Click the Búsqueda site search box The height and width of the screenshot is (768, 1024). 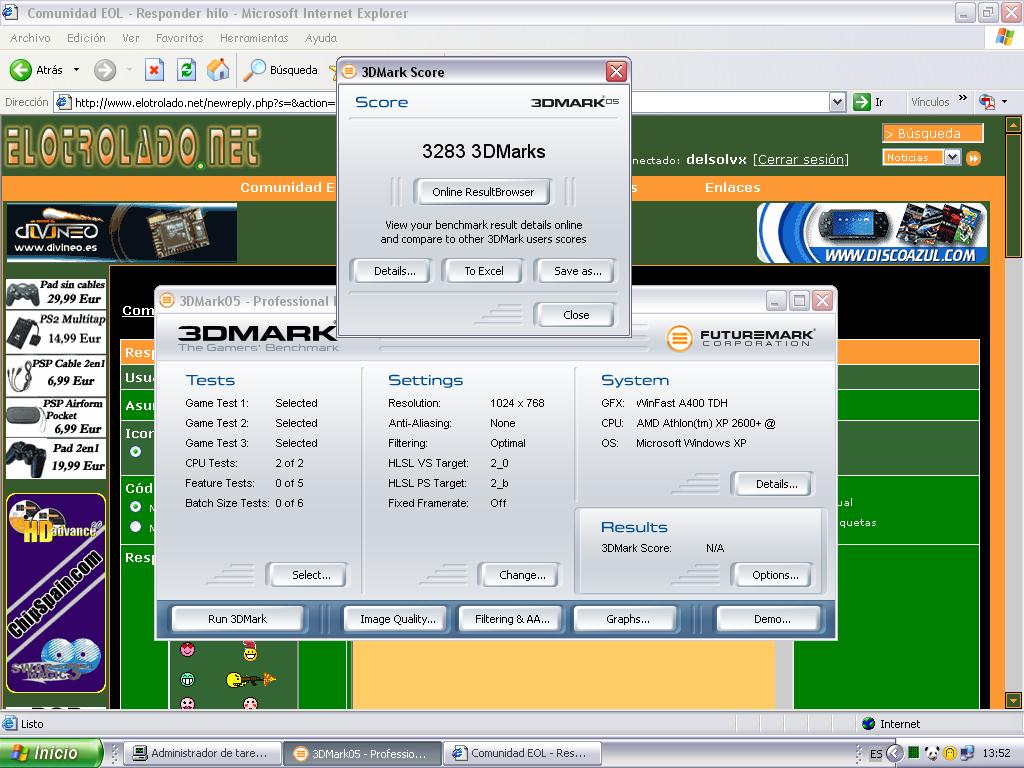click(x=933, y=133)
